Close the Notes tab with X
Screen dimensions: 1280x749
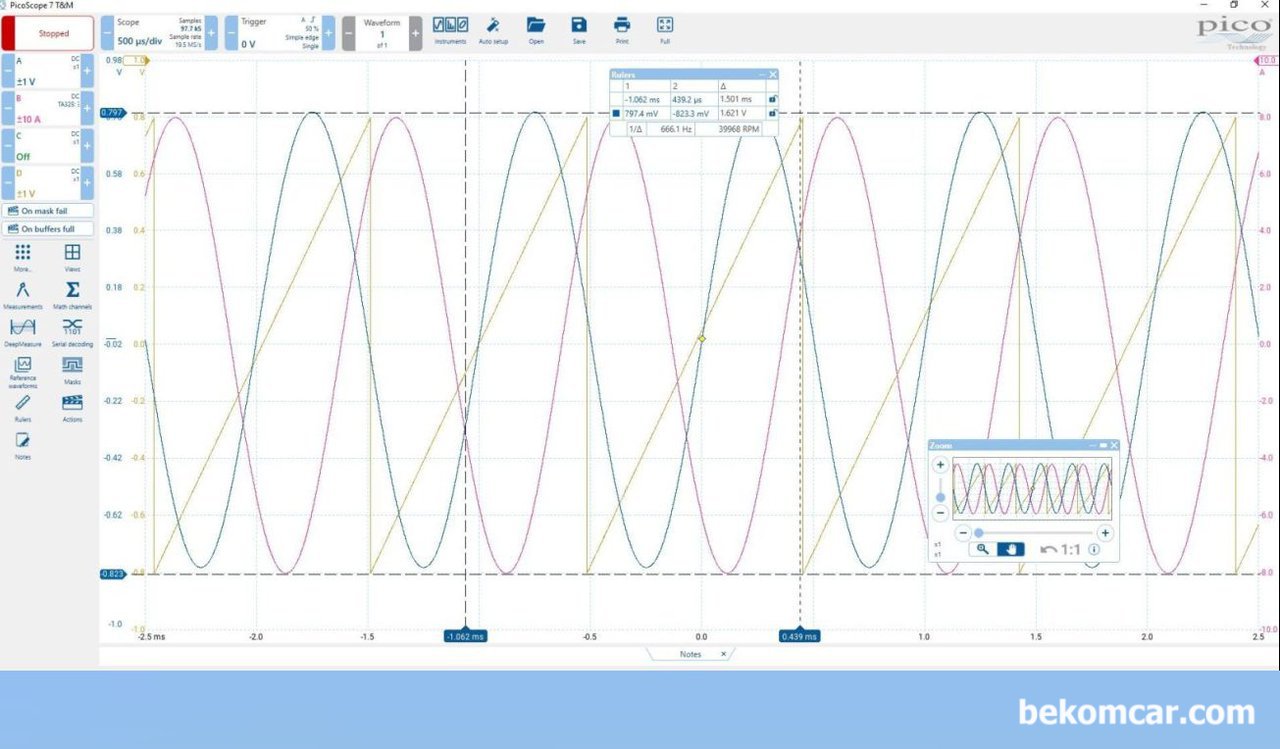(x=724, y=654)
